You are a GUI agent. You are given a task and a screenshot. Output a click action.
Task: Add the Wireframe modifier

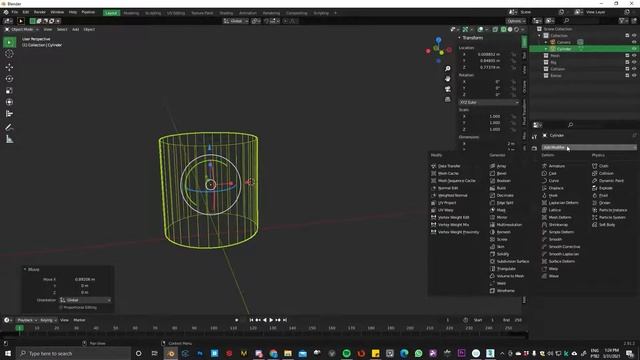(505, 291)
